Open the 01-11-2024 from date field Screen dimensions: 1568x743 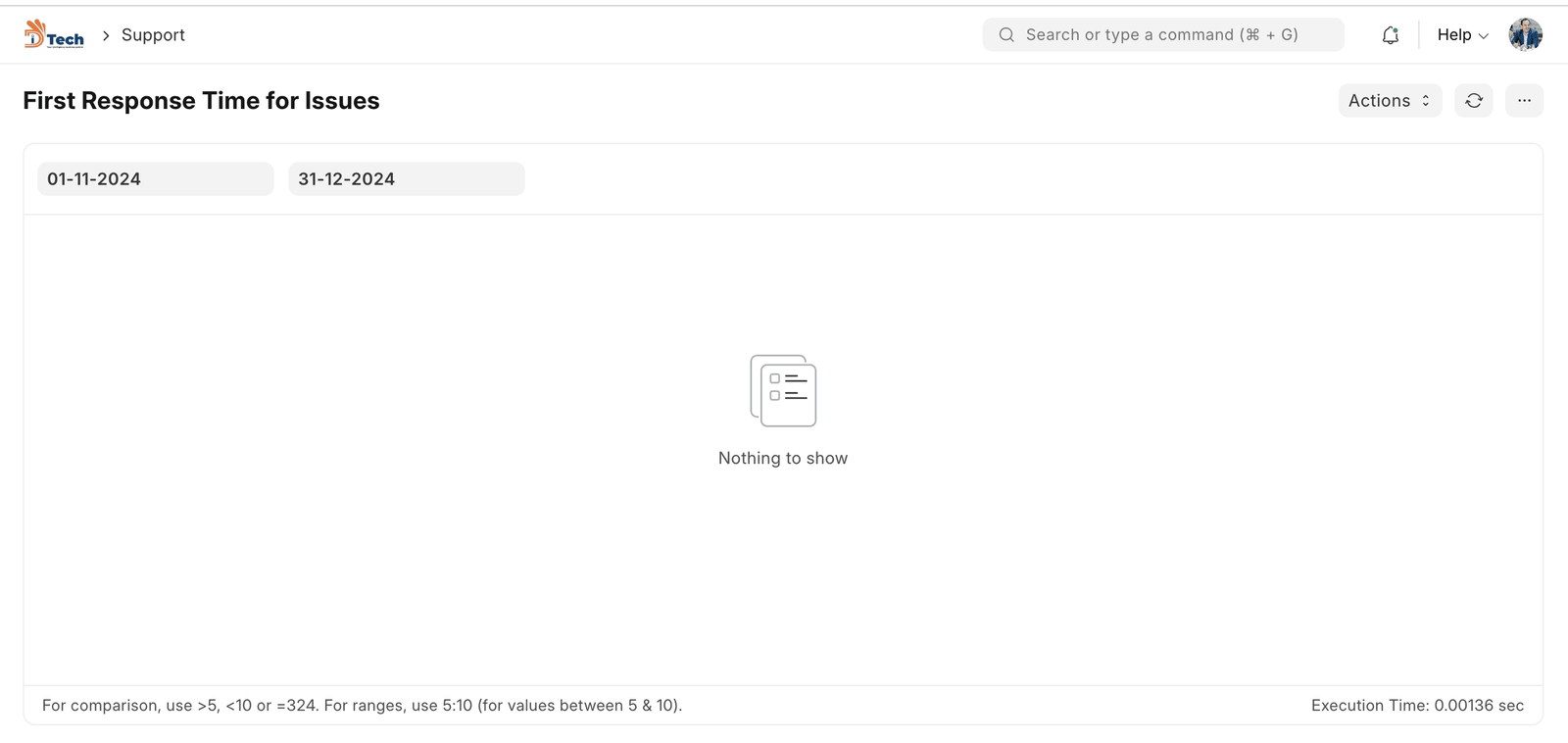[155, 179]
